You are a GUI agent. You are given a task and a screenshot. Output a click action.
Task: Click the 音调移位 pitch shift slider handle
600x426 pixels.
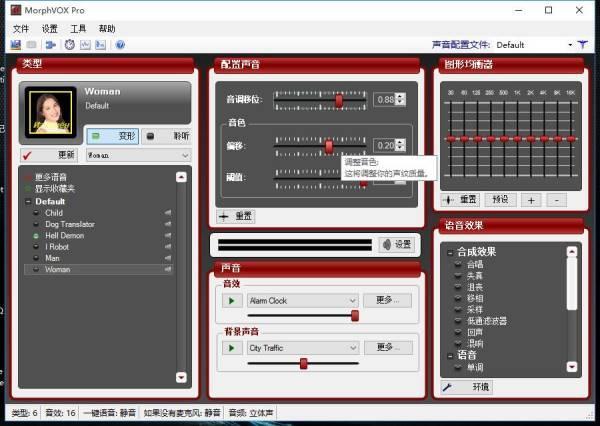[x=339, y=101]
